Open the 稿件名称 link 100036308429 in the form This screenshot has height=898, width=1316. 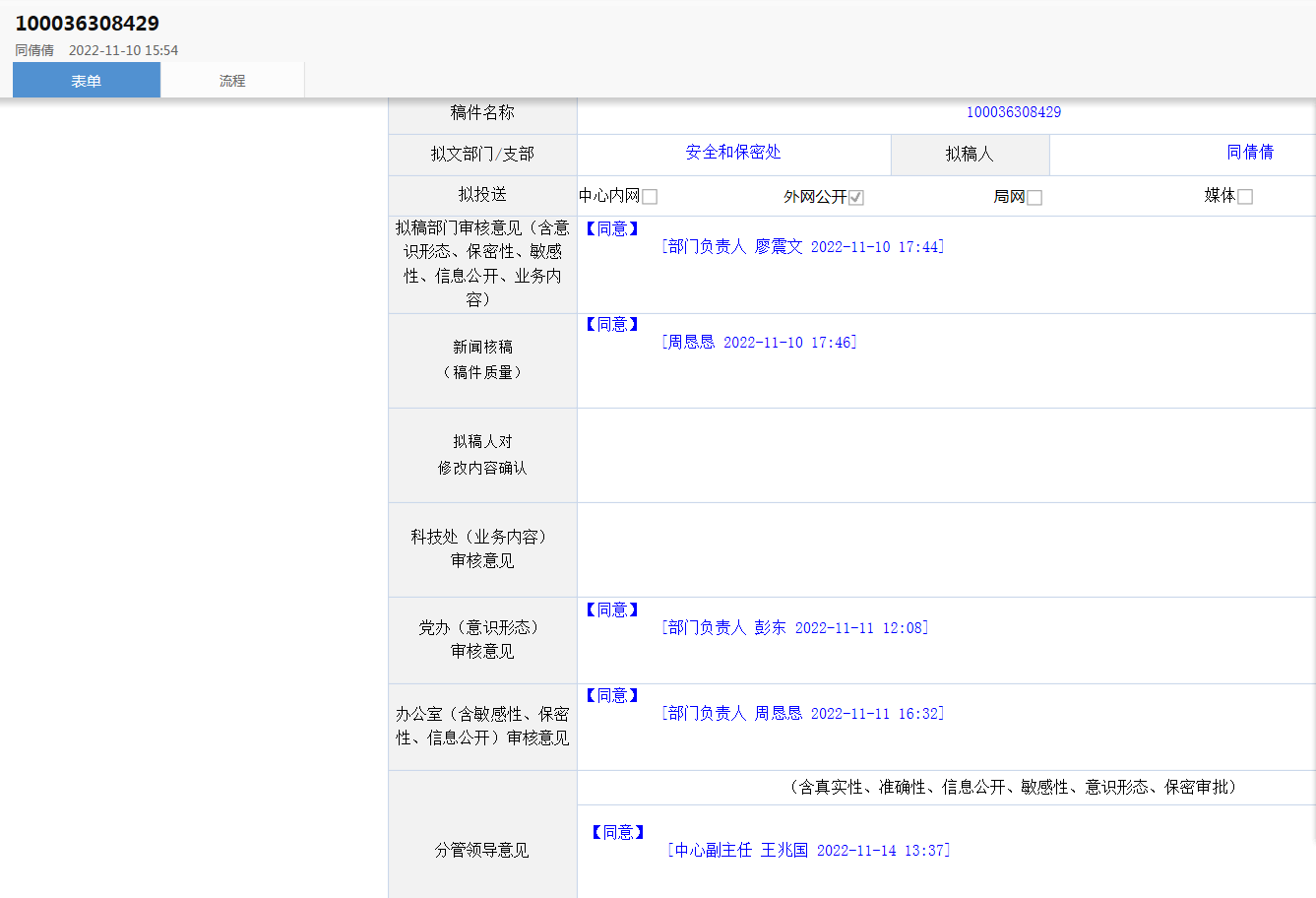click(1013, 112)
